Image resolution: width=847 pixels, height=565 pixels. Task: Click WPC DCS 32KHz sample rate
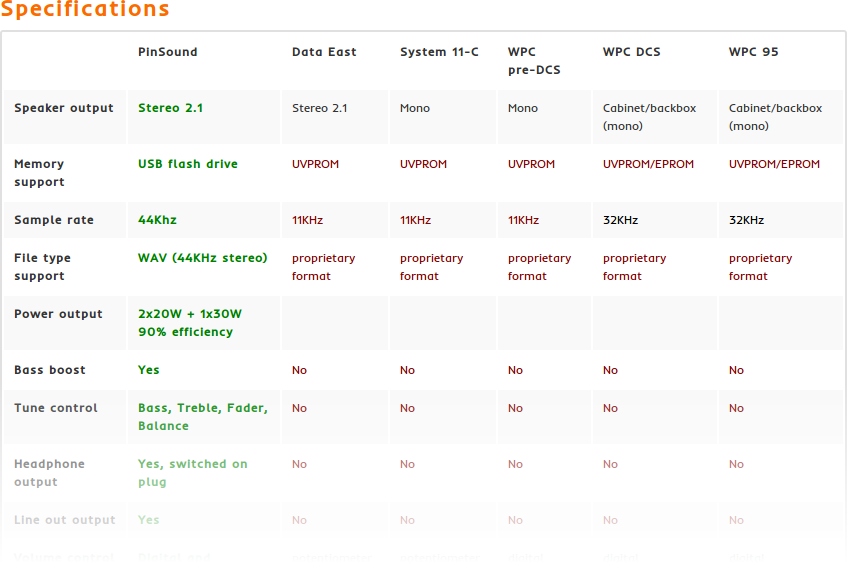[x=620, y=220]
